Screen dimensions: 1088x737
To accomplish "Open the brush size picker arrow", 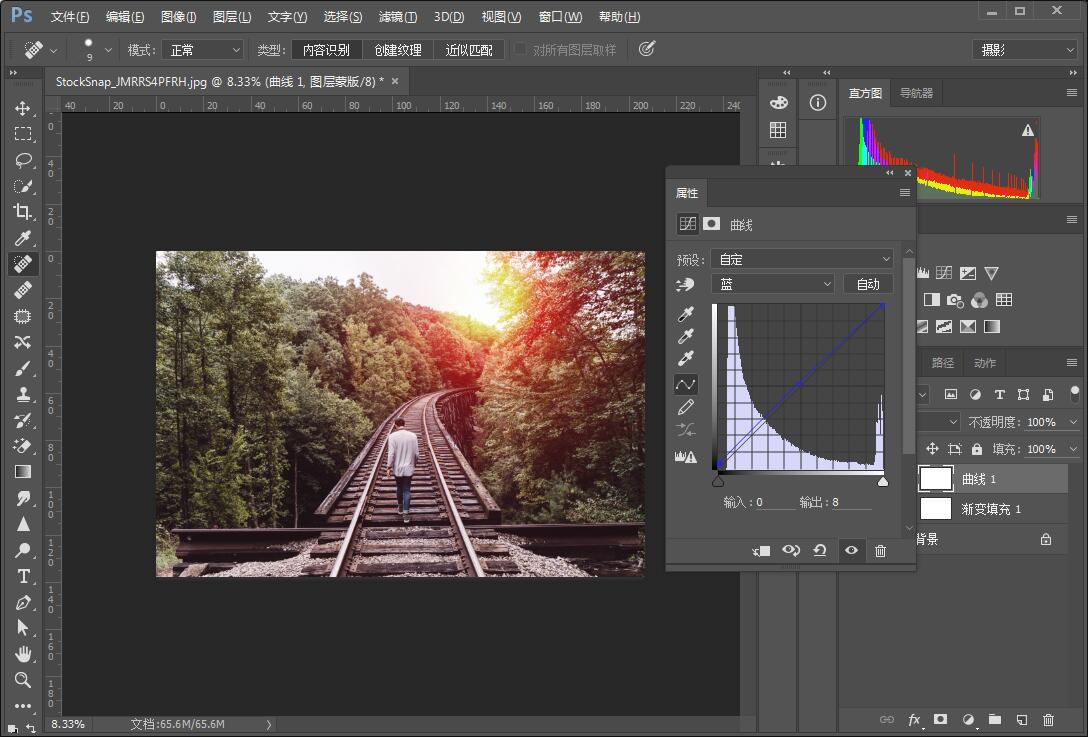I will coord(108,50).
